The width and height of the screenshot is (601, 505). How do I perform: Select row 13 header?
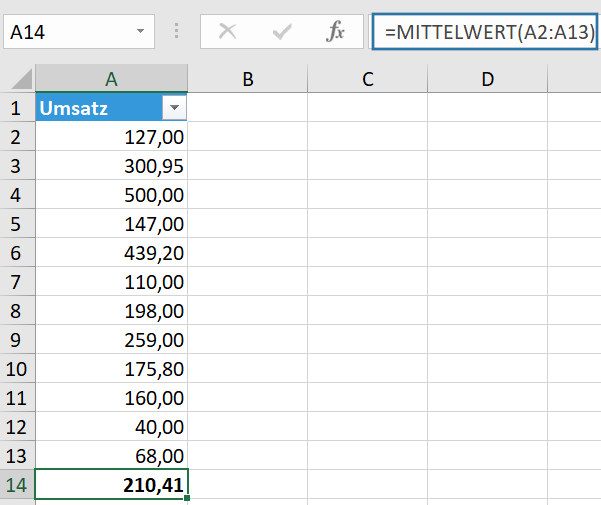pyautogui.click(x=17, y=455)
